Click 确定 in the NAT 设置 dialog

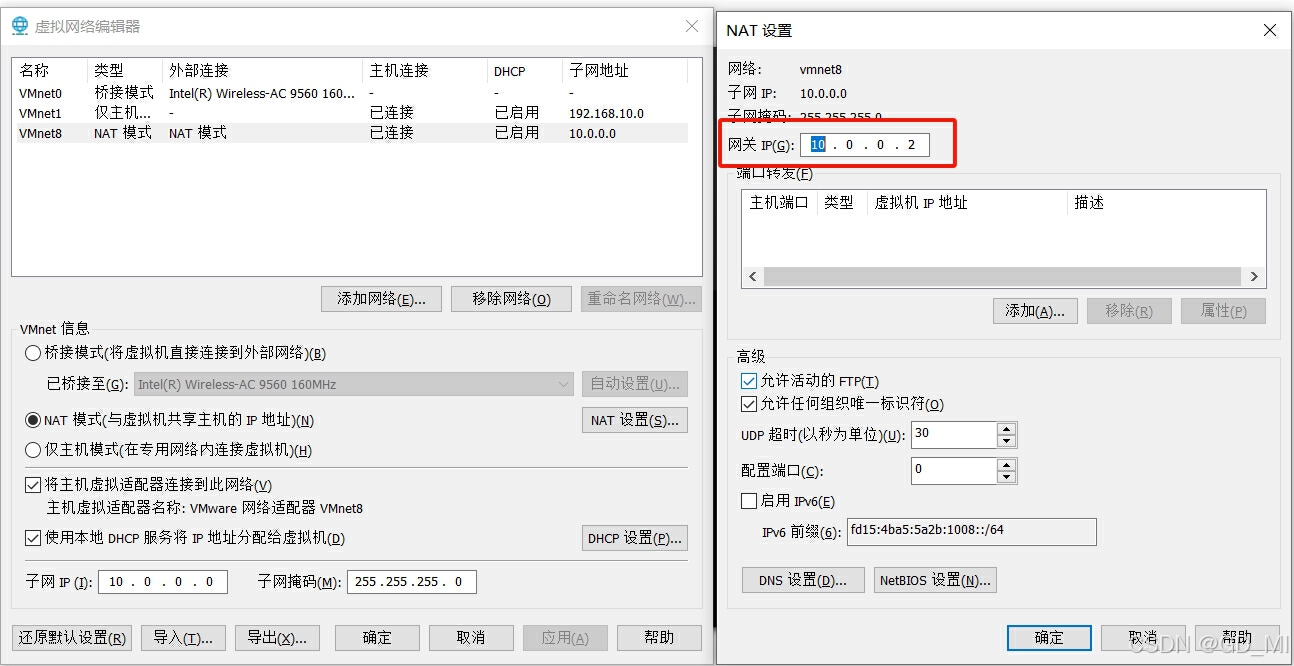[1049, 638]
